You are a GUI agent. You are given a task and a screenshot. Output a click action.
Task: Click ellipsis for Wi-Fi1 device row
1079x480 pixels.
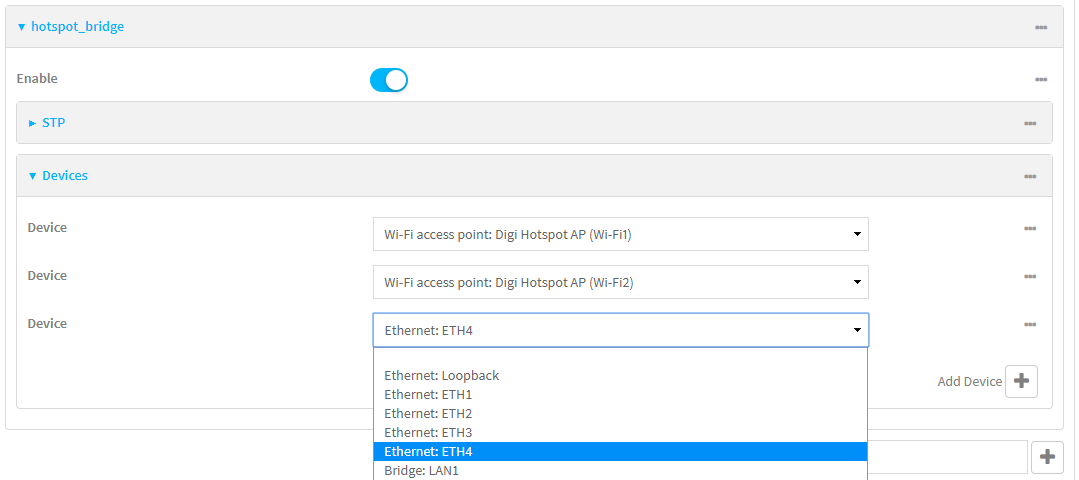1029,229
